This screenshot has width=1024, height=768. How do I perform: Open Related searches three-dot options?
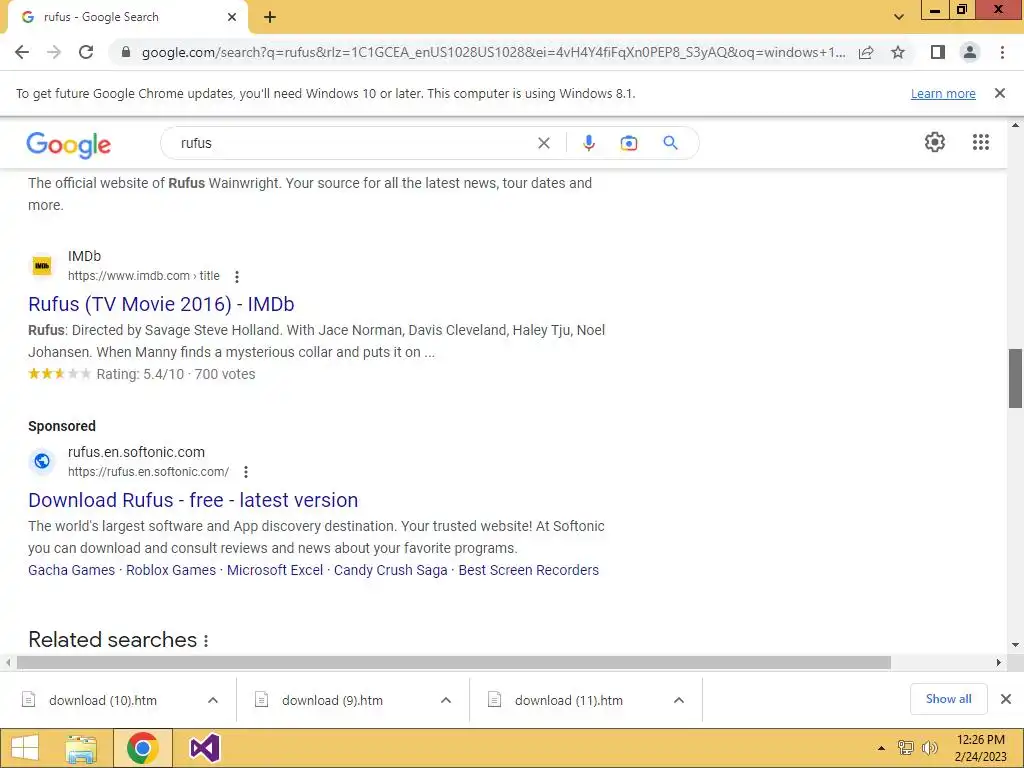206,641
